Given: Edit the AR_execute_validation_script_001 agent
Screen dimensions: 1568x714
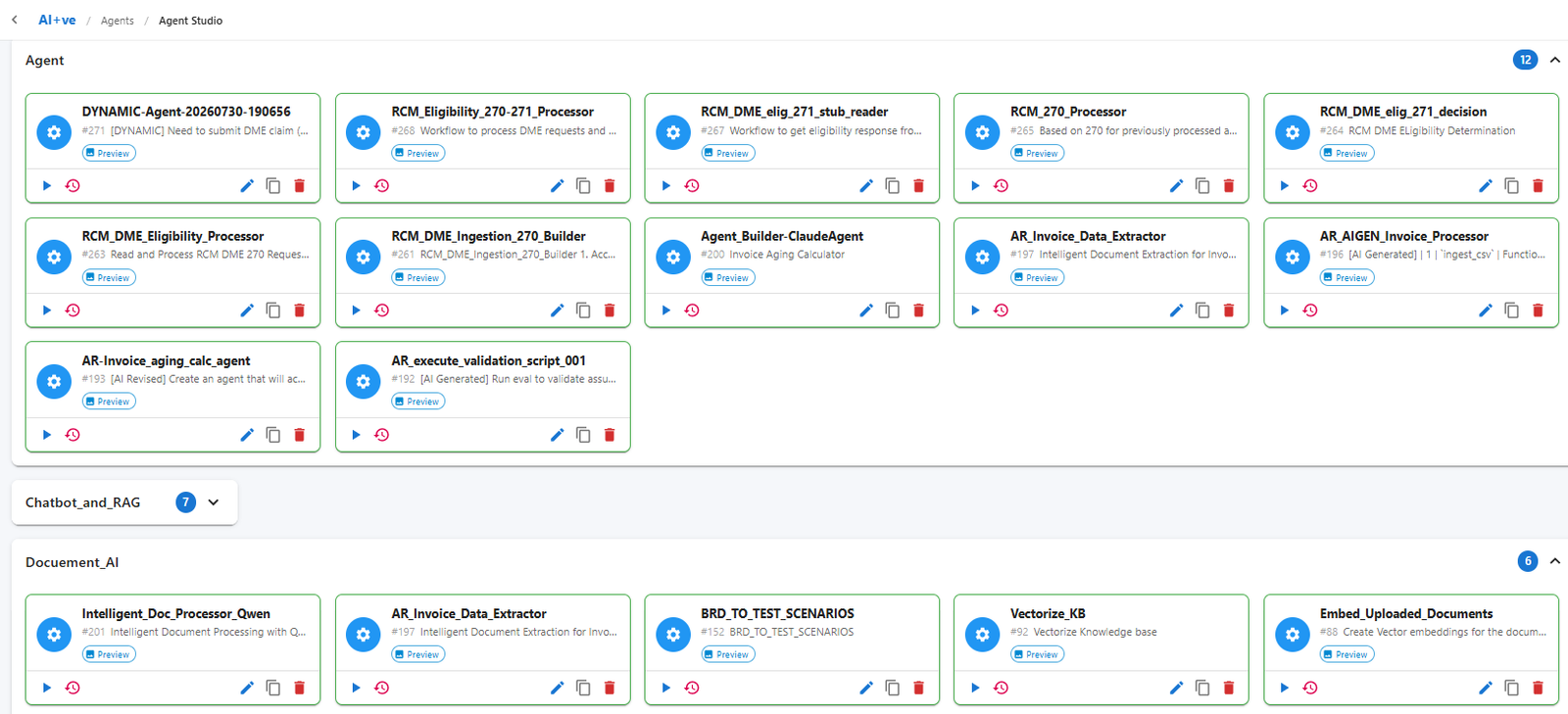Looking at the screenshot, I should pos(557,435).
